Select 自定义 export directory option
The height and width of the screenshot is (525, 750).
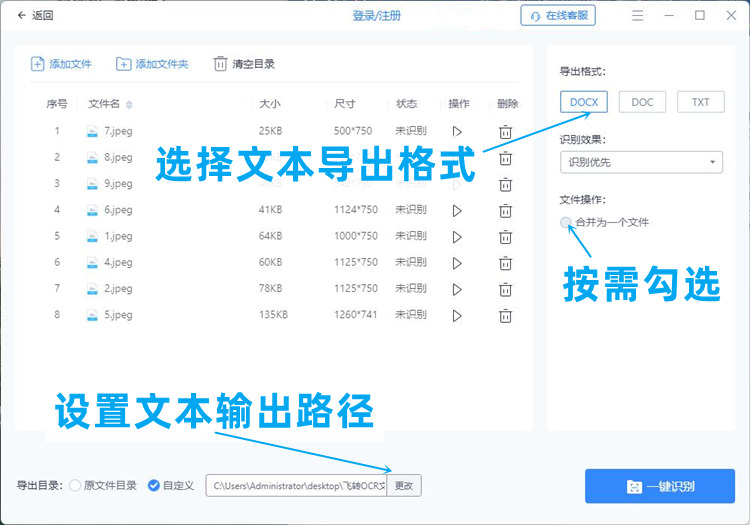[154, 486]
